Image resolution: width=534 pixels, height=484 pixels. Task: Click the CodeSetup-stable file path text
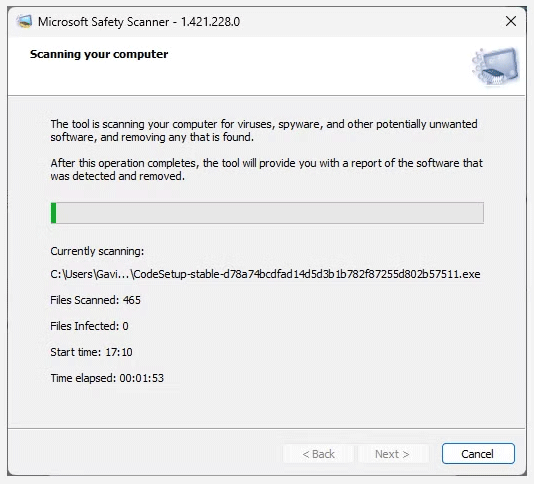point(265,274)
